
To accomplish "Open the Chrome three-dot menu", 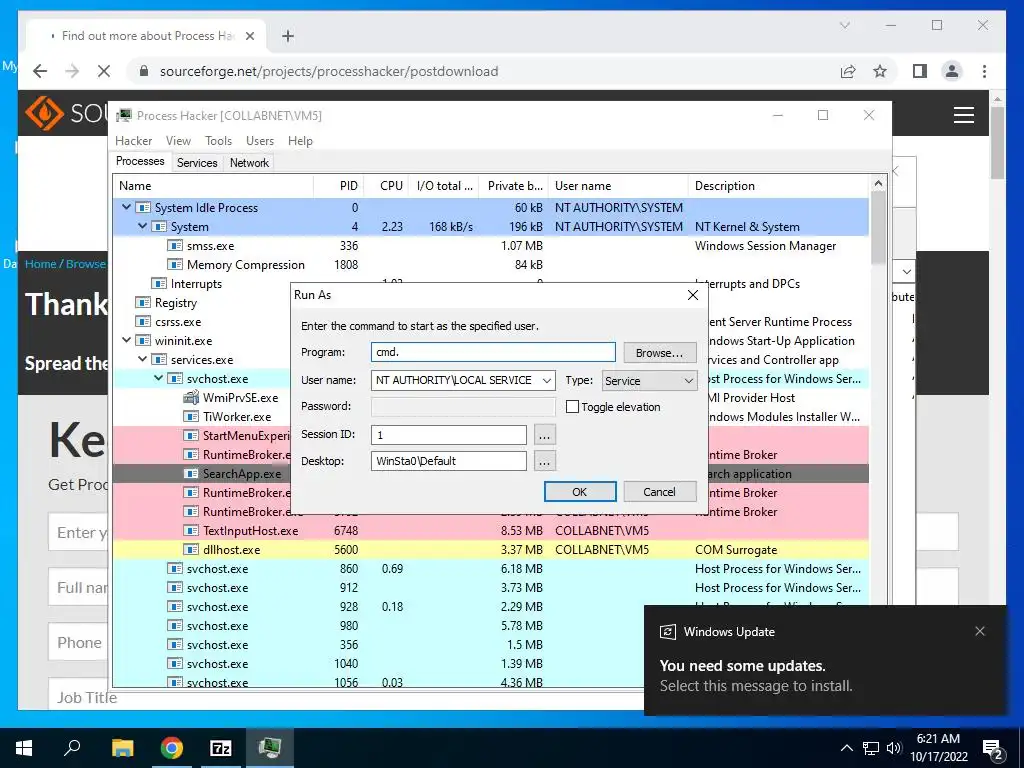I will coord(984,71).
